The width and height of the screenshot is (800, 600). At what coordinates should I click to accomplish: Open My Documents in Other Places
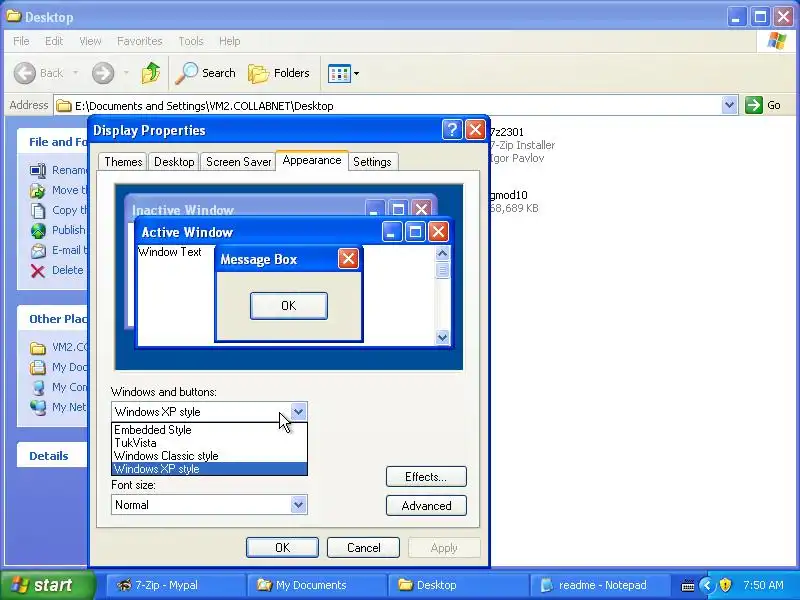pyautogui.click(x=59, y=367)
